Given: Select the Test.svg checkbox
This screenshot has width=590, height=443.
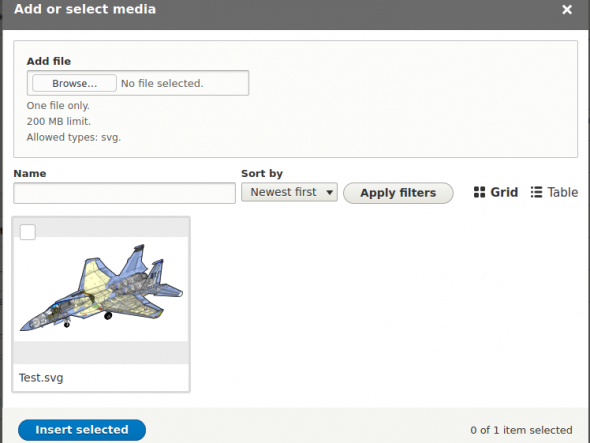Looking at the screenshot, I should pos(28,232).
